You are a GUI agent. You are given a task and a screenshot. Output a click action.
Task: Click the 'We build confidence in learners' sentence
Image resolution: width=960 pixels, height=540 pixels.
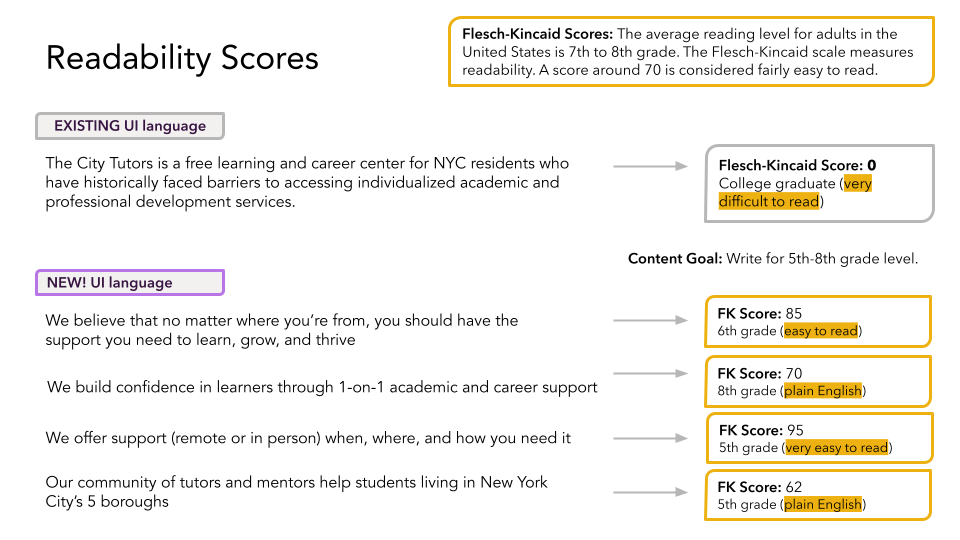322,387
